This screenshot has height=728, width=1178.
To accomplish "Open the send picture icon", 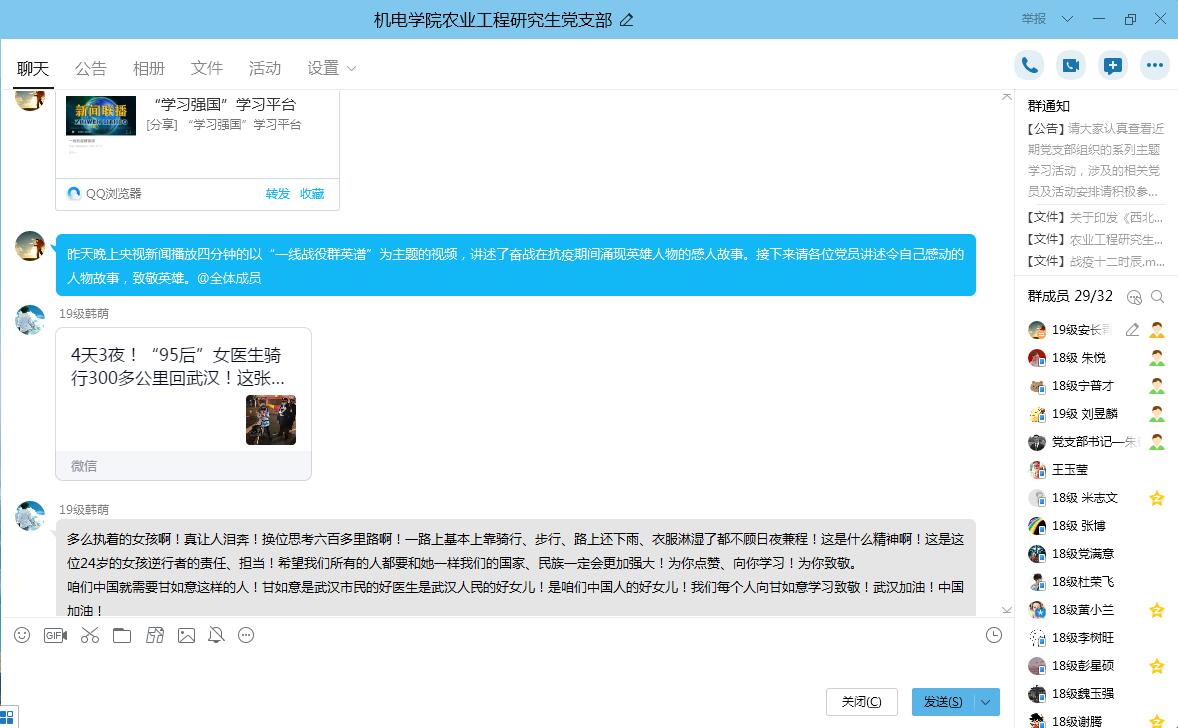I will point(186,635).
